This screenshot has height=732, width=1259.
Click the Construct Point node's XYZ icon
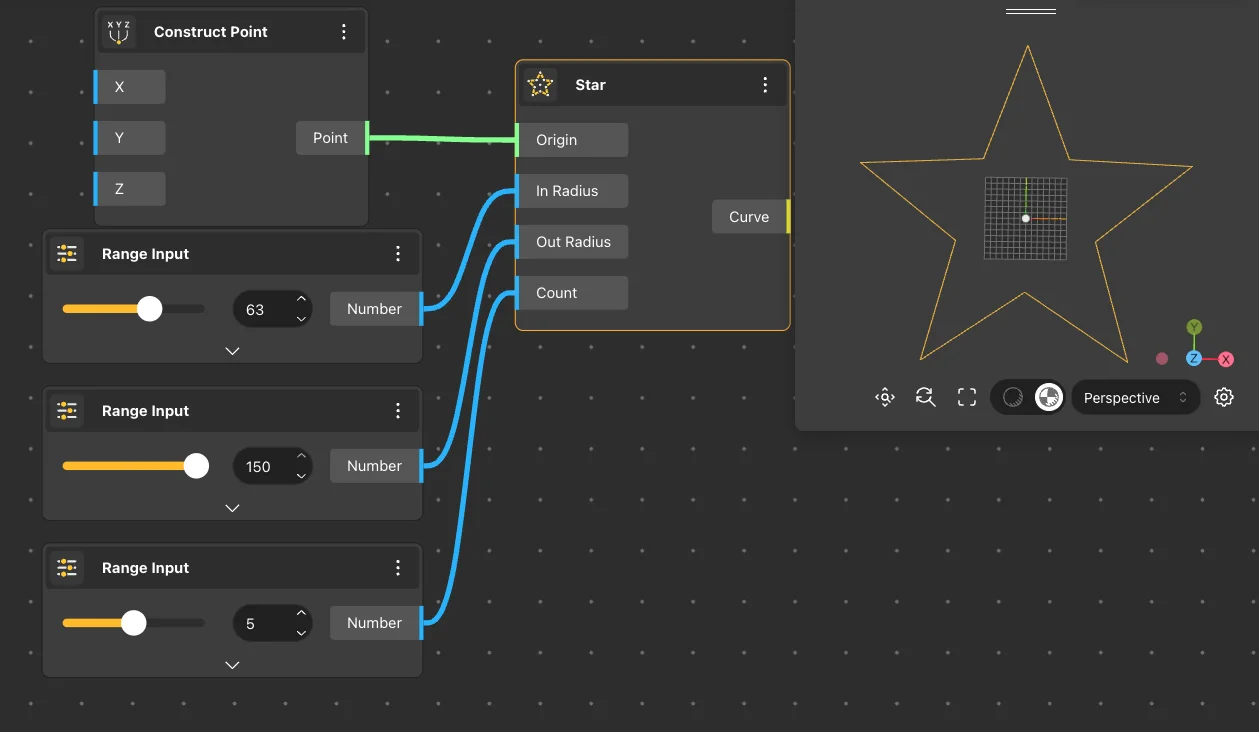tap(118, 31)
